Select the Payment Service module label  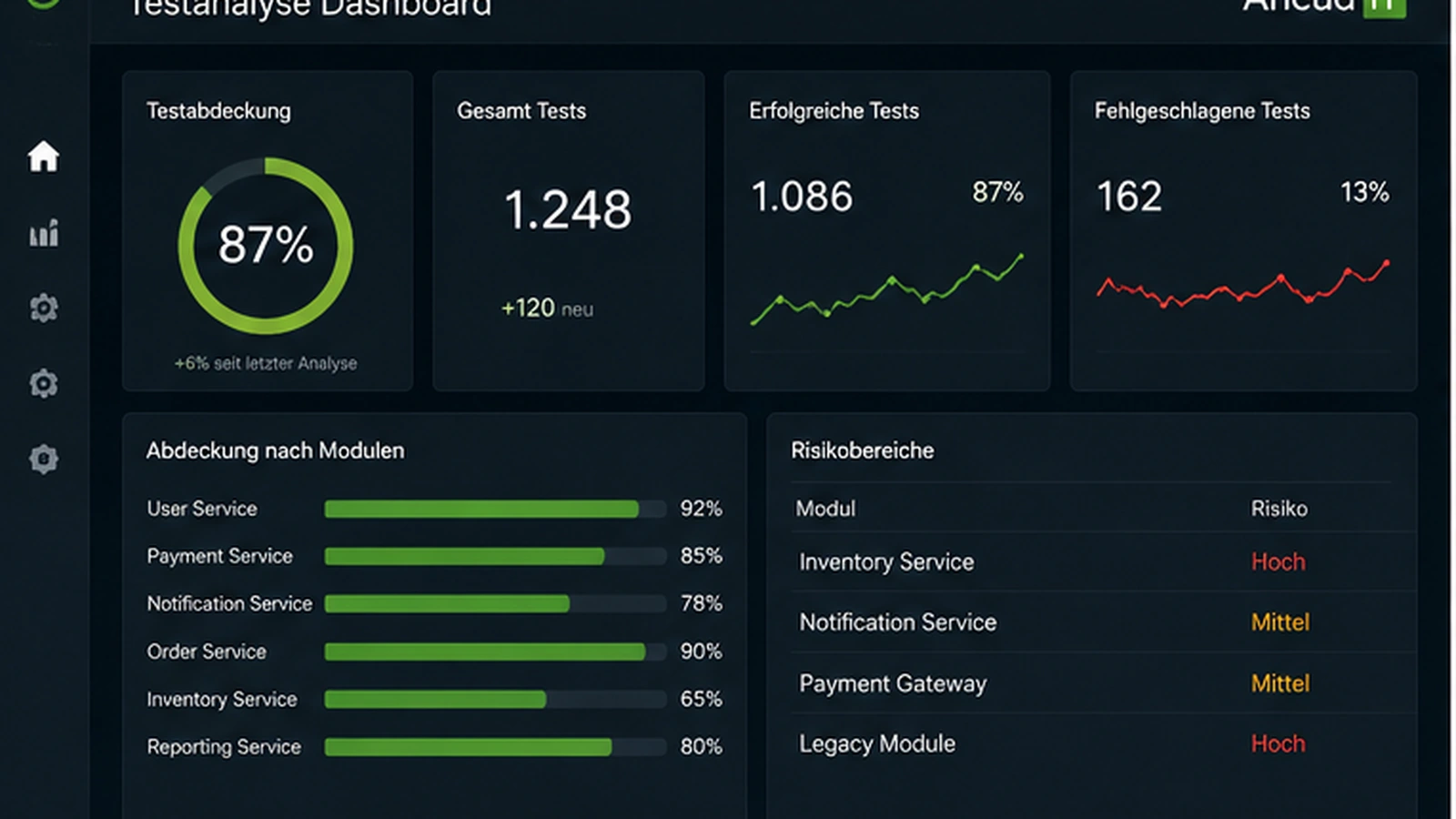[219, 556]
